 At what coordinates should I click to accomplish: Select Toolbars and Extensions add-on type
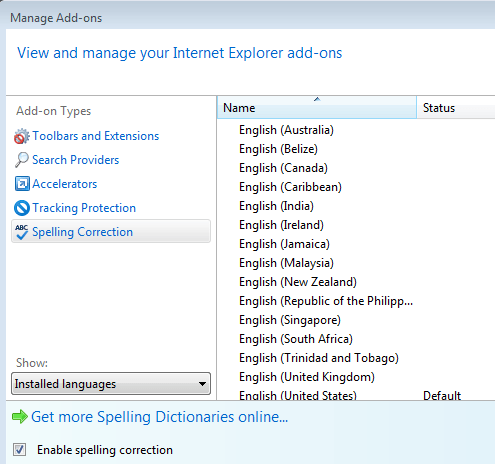point(96,136)
